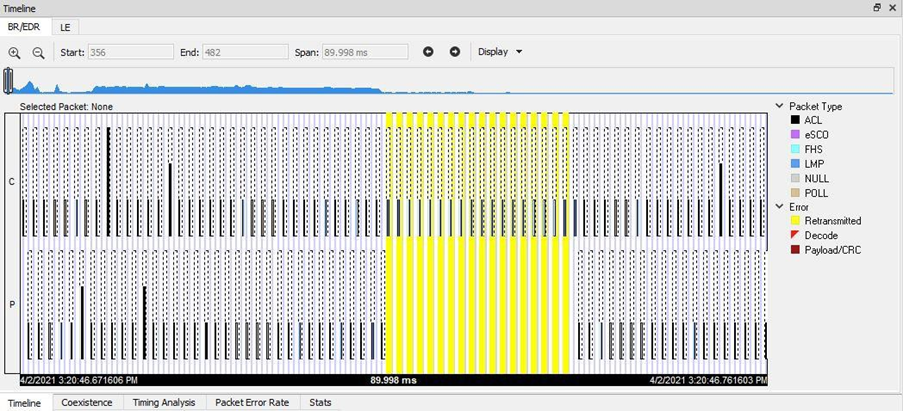Viewport: 903px width, 411px height.
Task: Select the P row label
Action: pyautogui.click(x=12, y=305)
